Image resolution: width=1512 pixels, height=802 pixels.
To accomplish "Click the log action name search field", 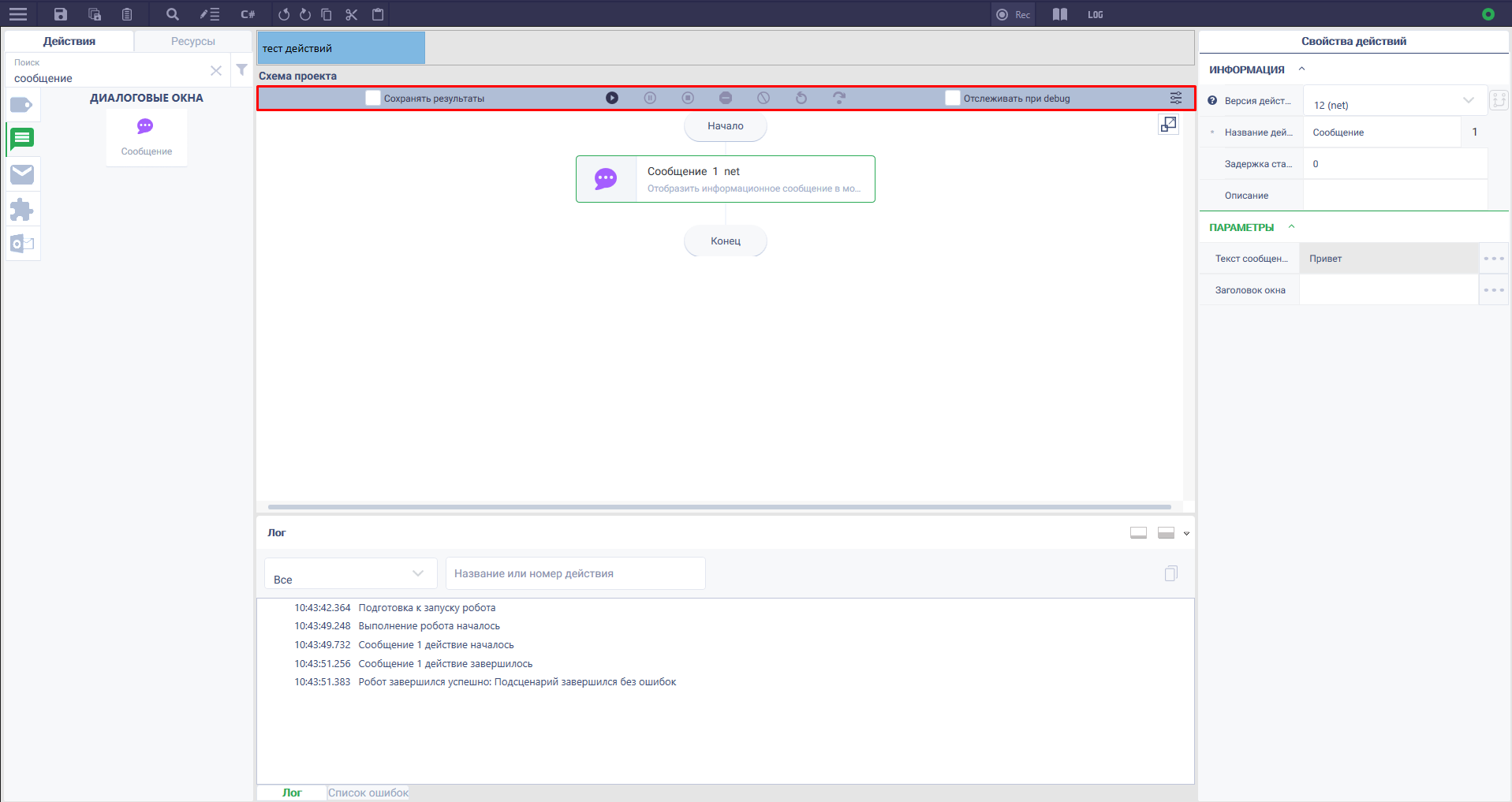I will coord(576,573).
